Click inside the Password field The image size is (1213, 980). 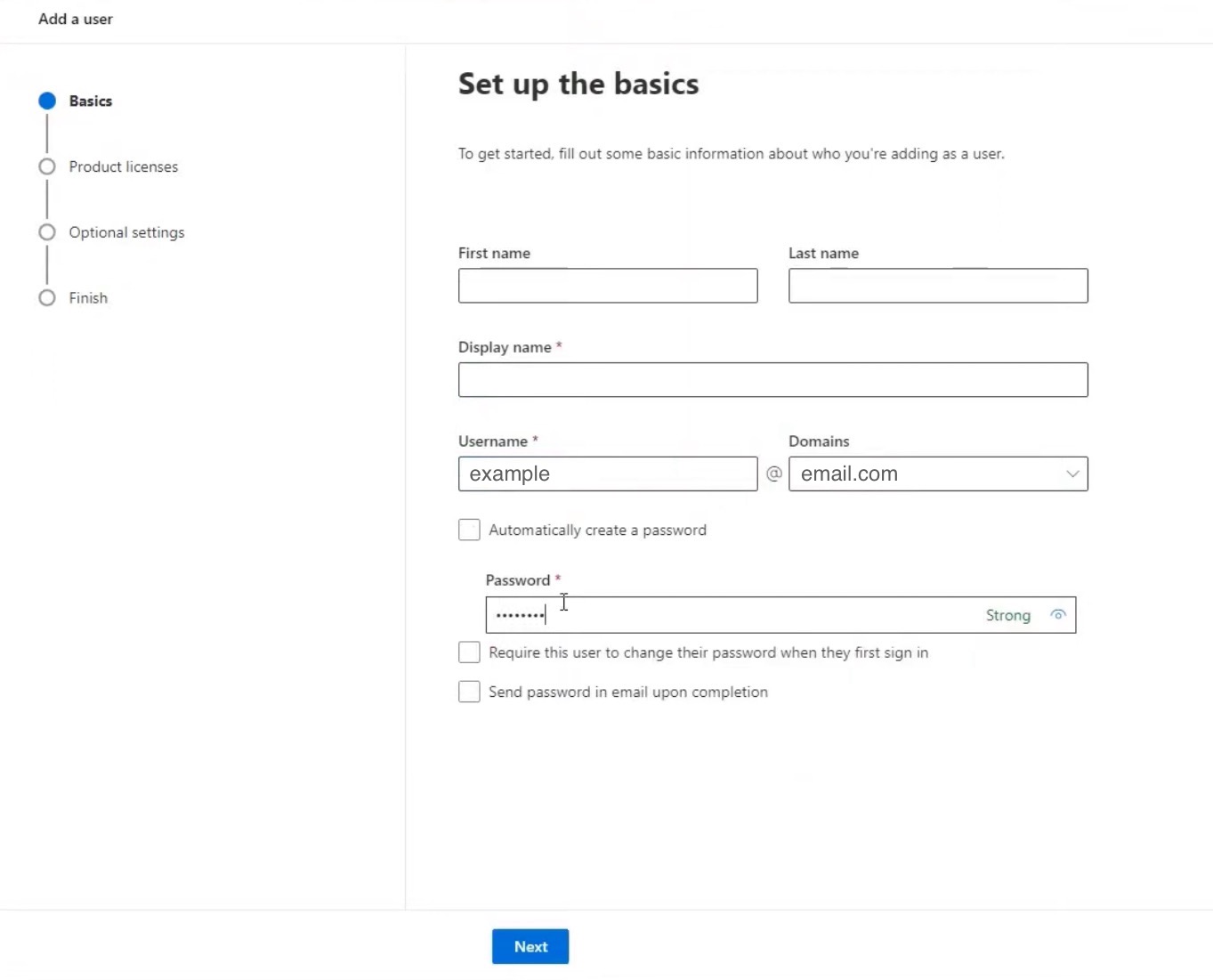tap(780, 615)
